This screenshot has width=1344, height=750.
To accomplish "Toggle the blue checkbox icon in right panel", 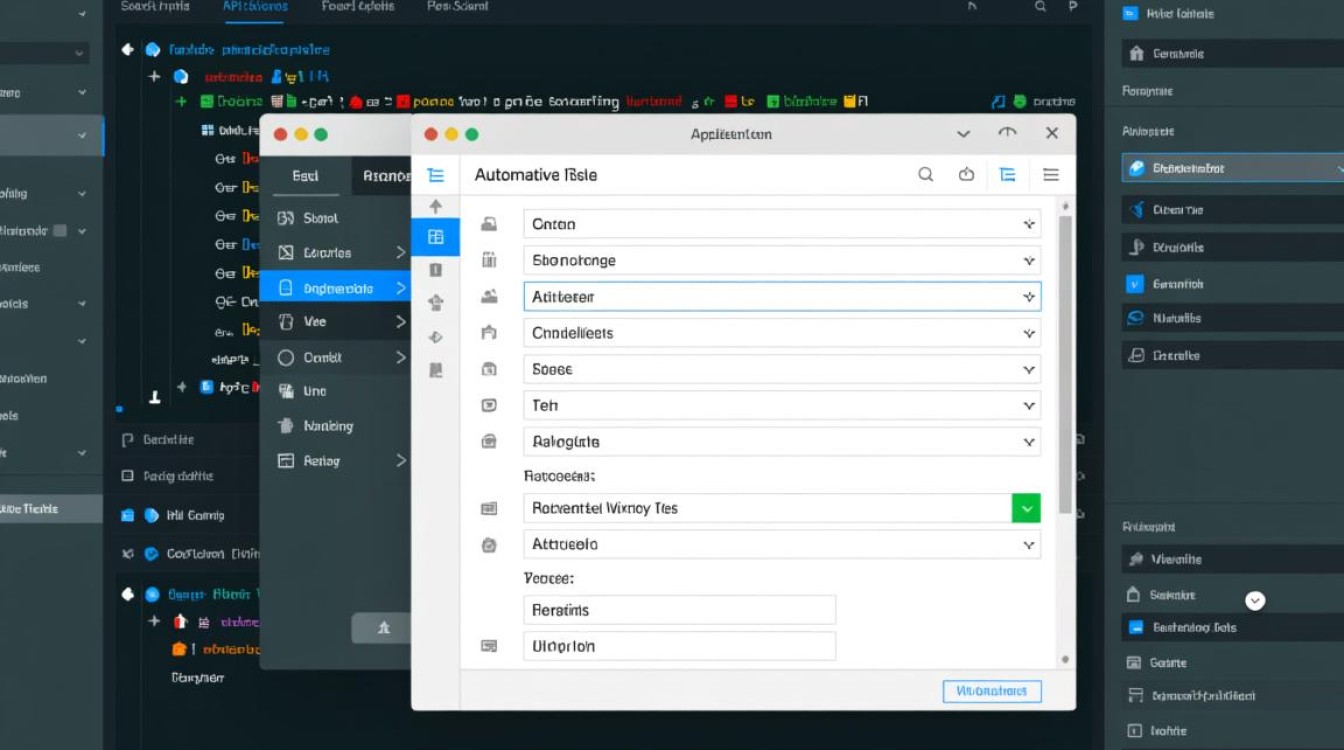I will click(1134, 284).
